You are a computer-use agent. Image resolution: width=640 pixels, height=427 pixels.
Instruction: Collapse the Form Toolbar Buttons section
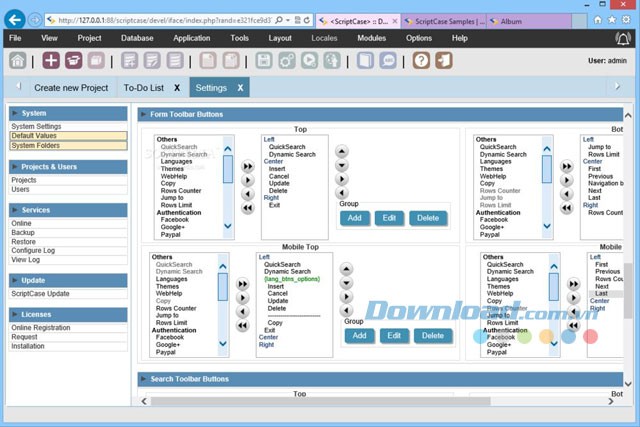(x=143, y=114)
